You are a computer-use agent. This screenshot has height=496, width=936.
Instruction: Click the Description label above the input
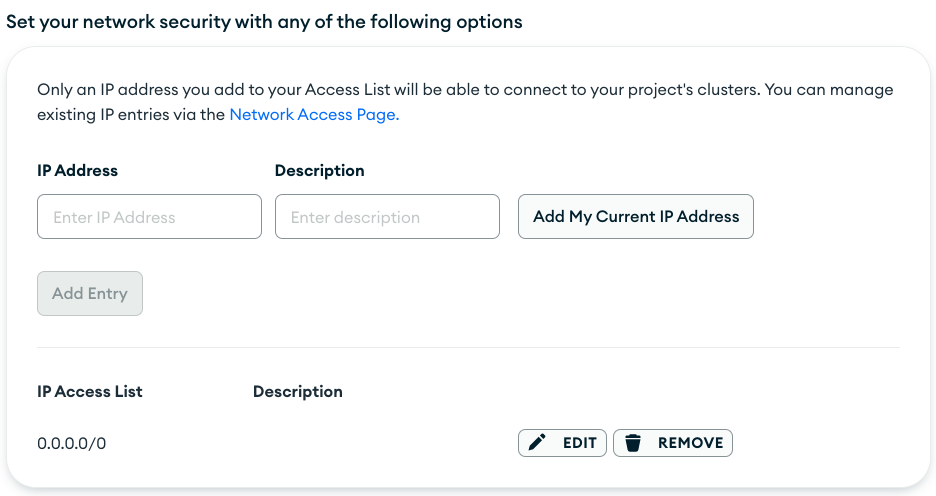pos(319,171)
